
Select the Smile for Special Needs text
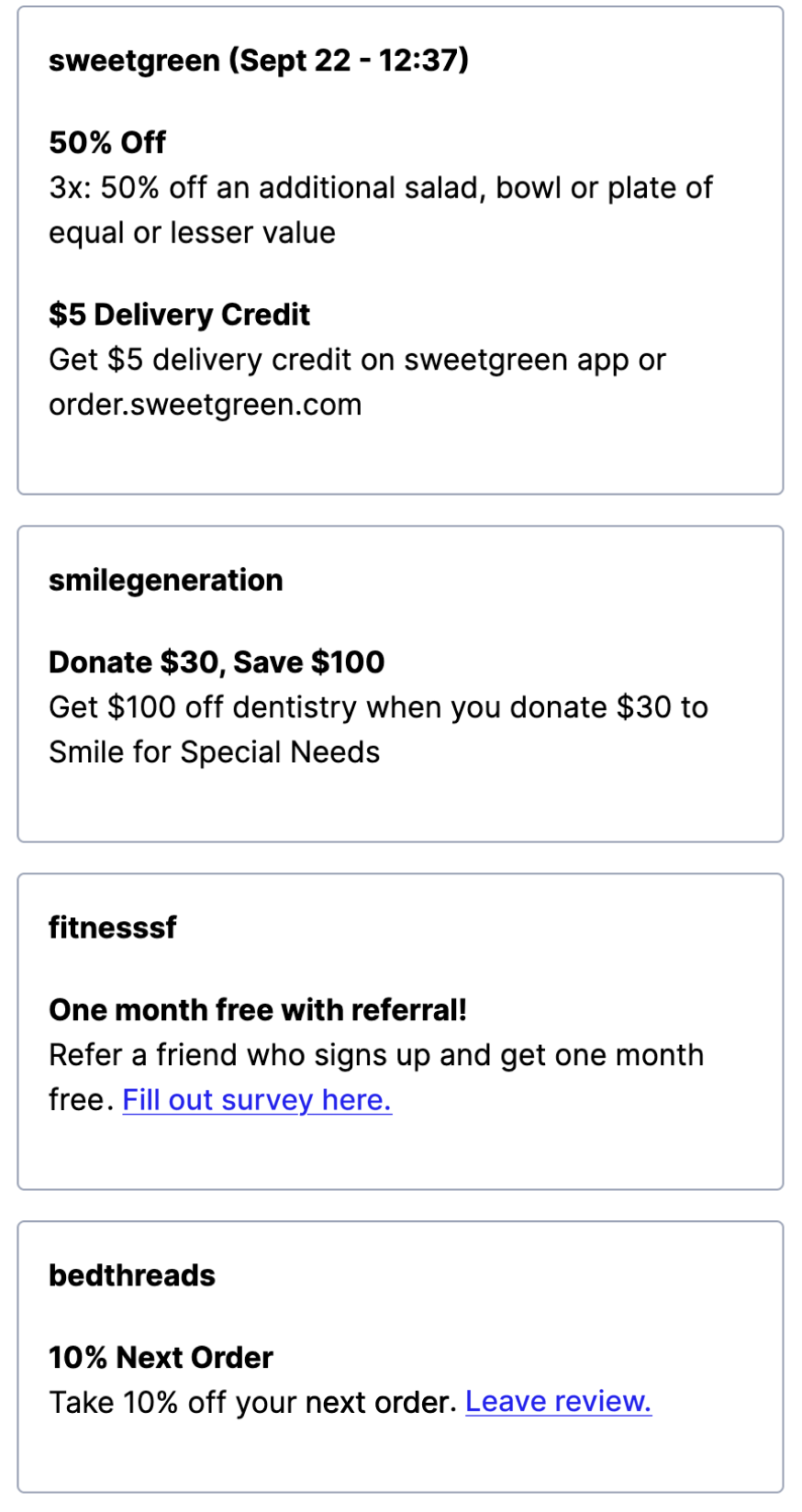(x=214, y=752)
